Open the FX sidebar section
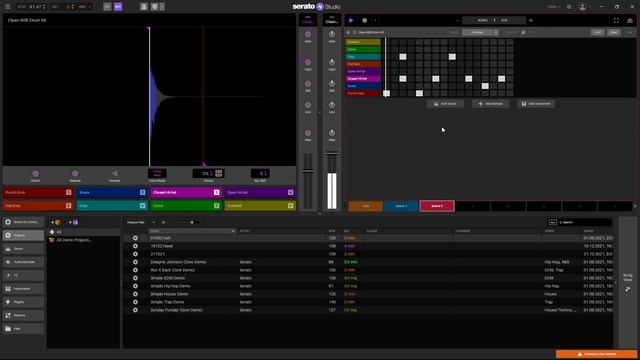Screen dimensions: 640x360 [24, 276]
